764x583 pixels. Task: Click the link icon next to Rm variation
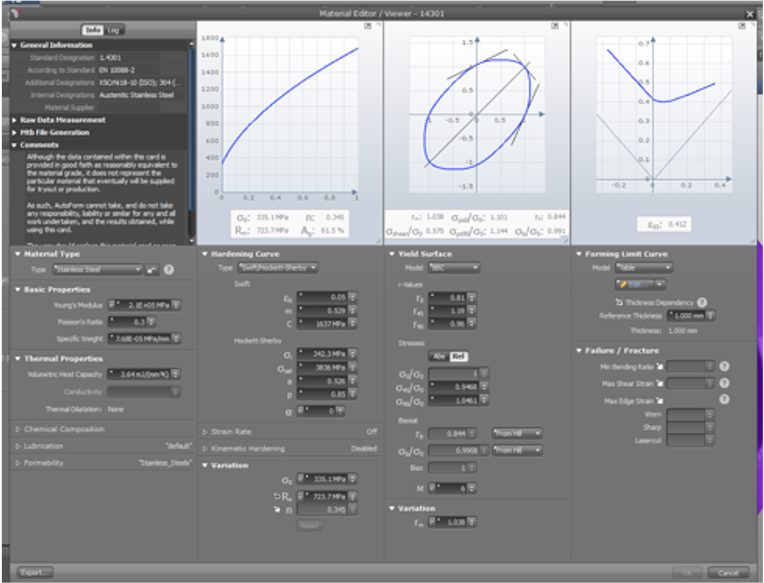(277, 496)
